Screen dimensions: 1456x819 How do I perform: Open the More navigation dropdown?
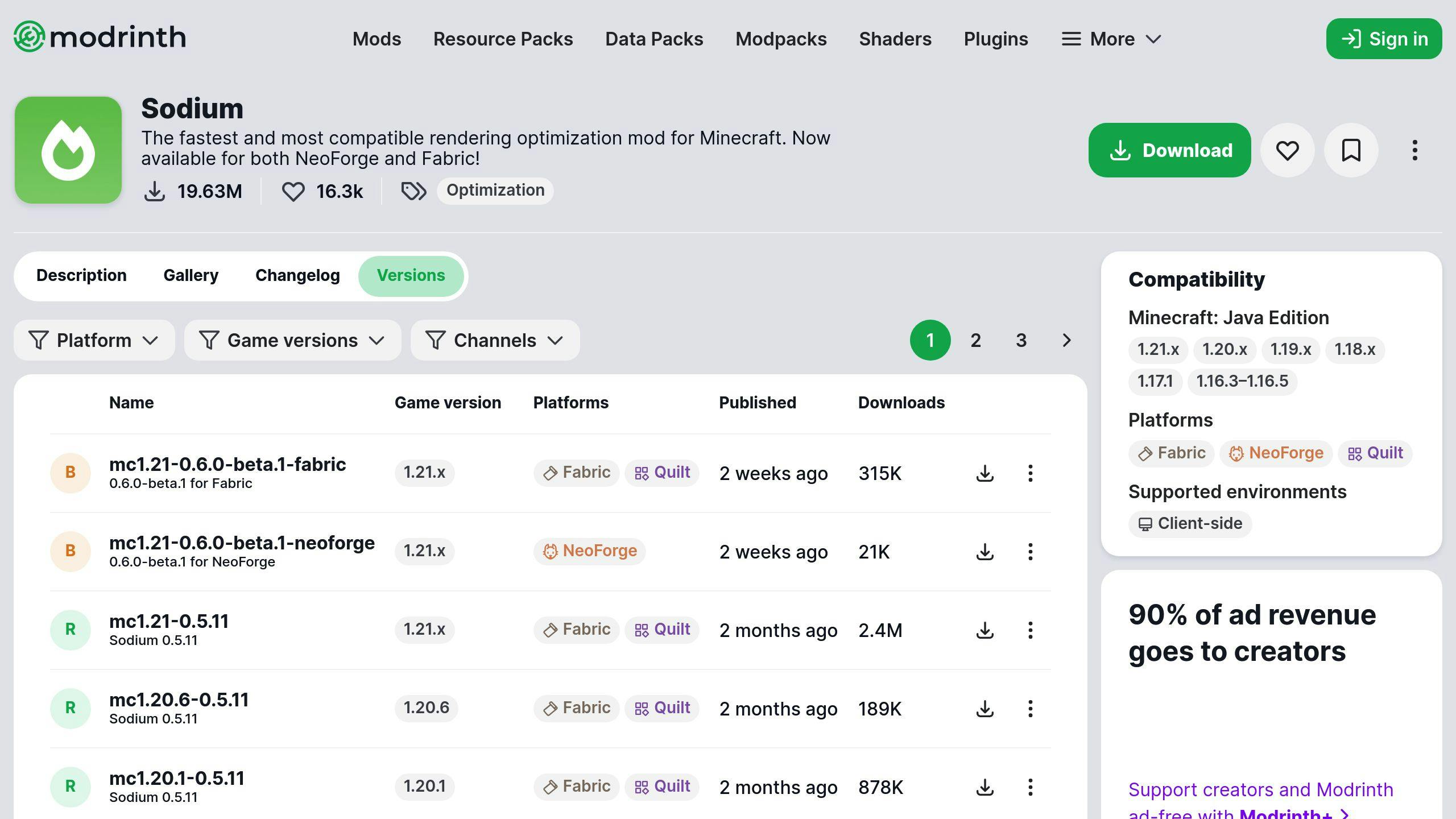tap(1112, 39)
